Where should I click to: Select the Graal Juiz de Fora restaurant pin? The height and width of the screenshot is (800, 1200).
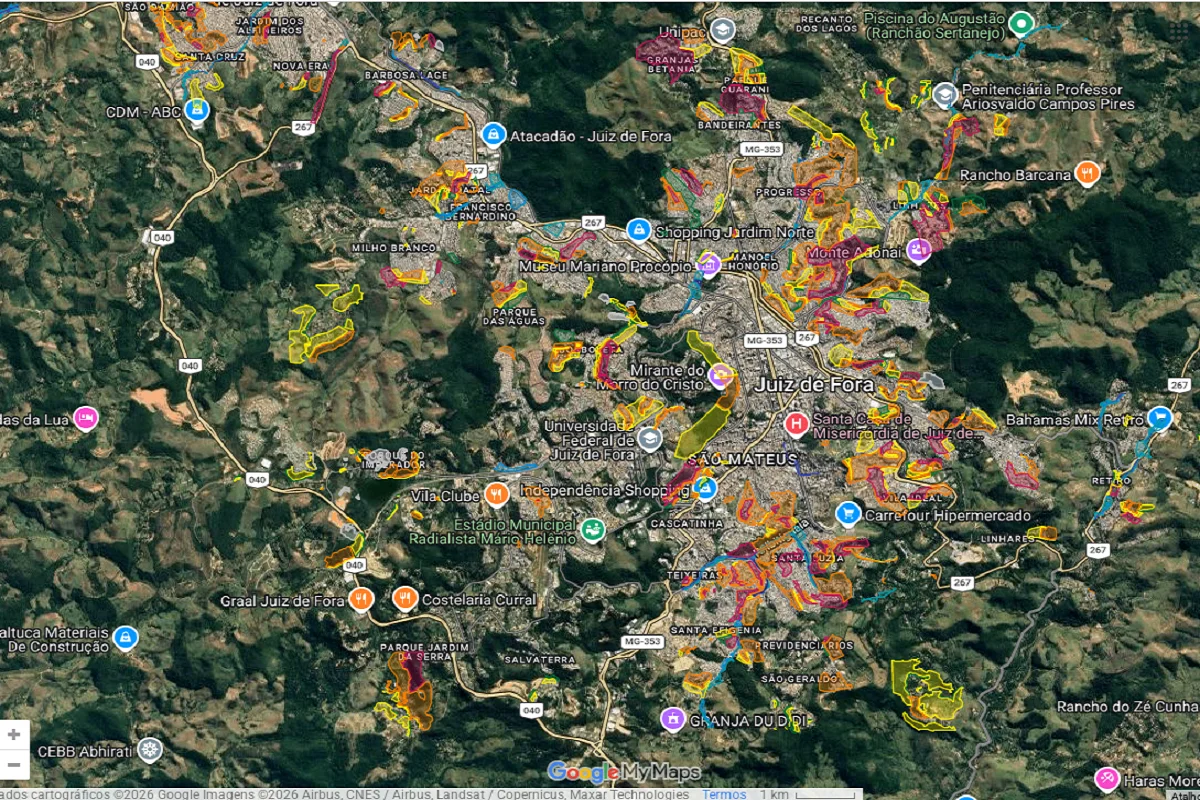pos(362,599)
